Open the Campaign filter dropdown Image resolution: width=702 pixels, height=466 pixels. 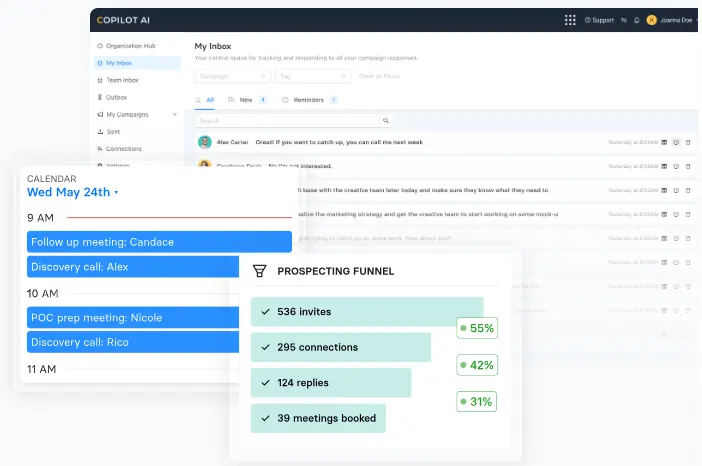pyautogui.click(x=232, y=76)
